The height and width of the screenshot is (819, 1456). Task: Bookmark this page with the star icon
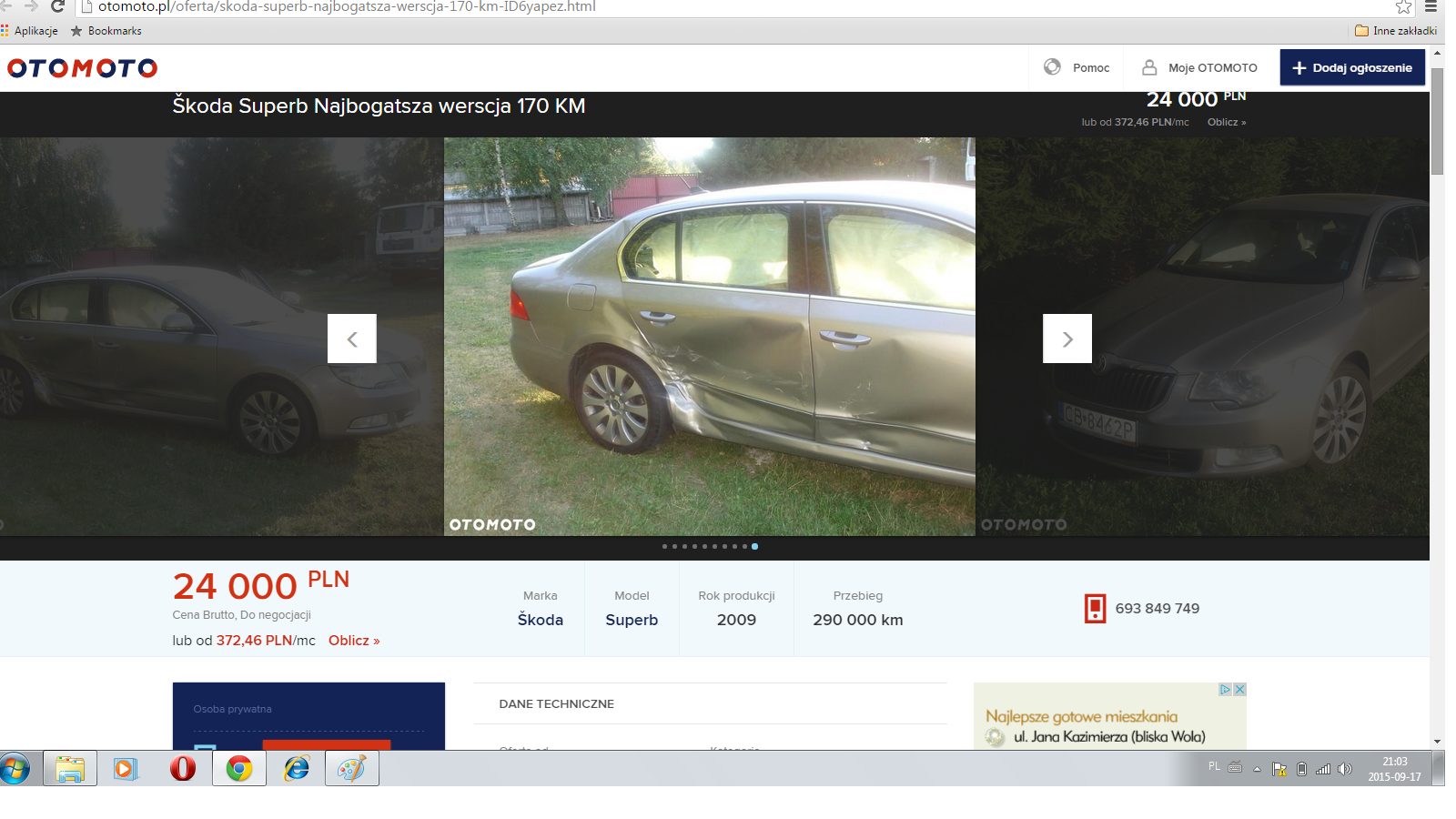point(1403,7)
